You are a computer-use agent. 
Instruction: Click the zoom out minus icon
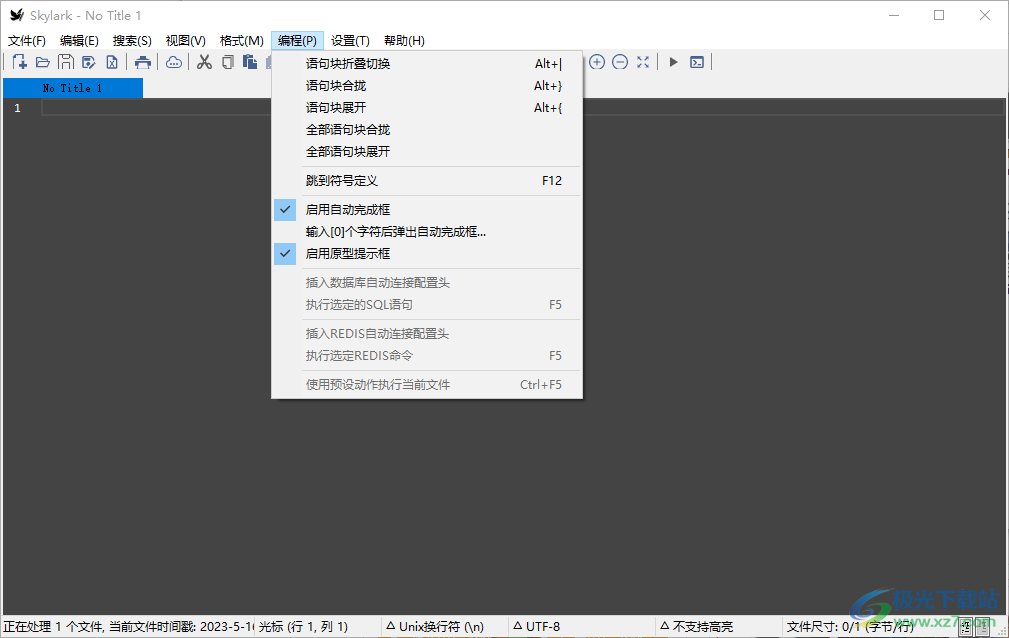620,62
